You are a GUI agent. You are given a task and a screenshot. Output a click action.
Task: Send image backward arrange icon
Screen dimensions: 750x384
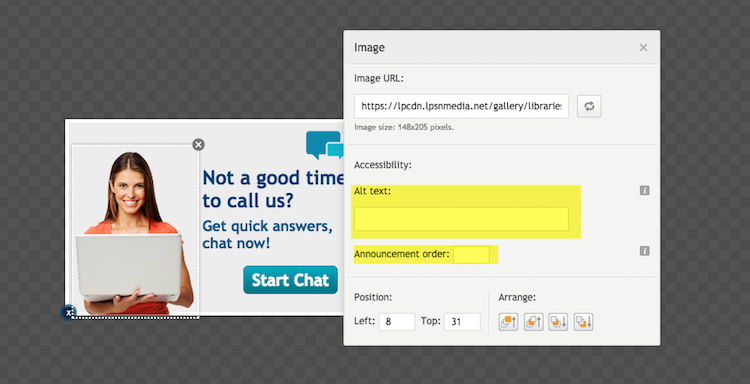pos(558,322)
